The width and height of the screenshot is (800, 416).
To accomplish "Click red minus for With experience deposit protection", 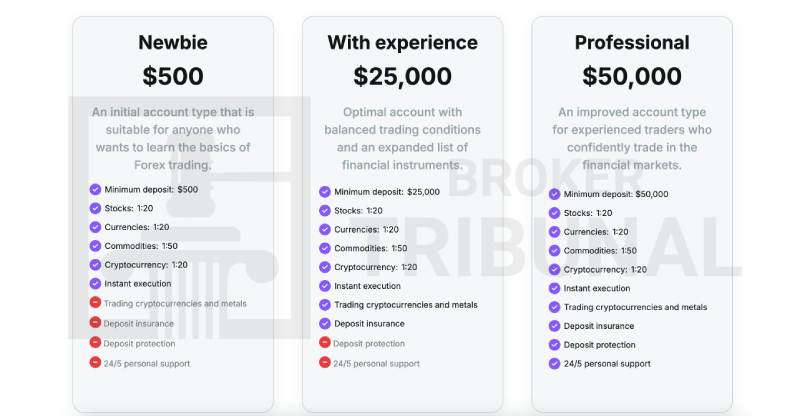I will click(x=325, y=342).
